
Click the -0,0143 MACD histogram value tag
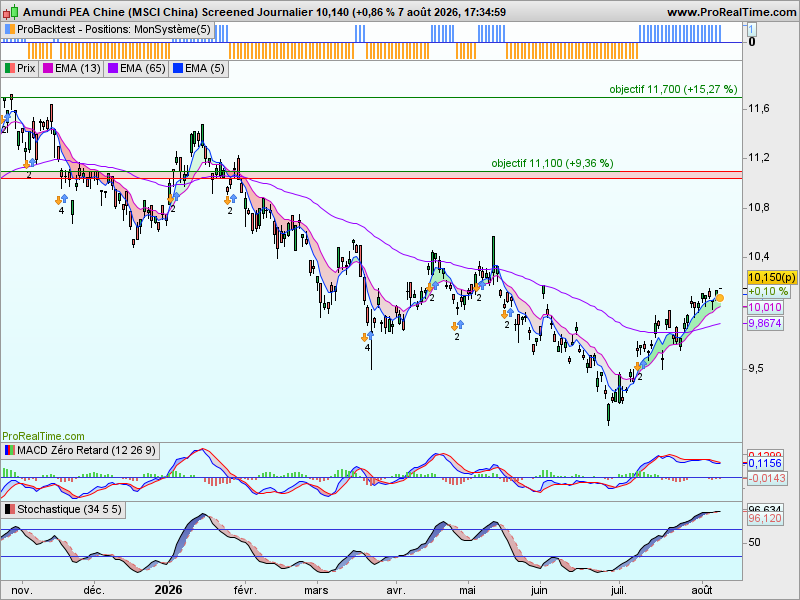pos(767,478)
